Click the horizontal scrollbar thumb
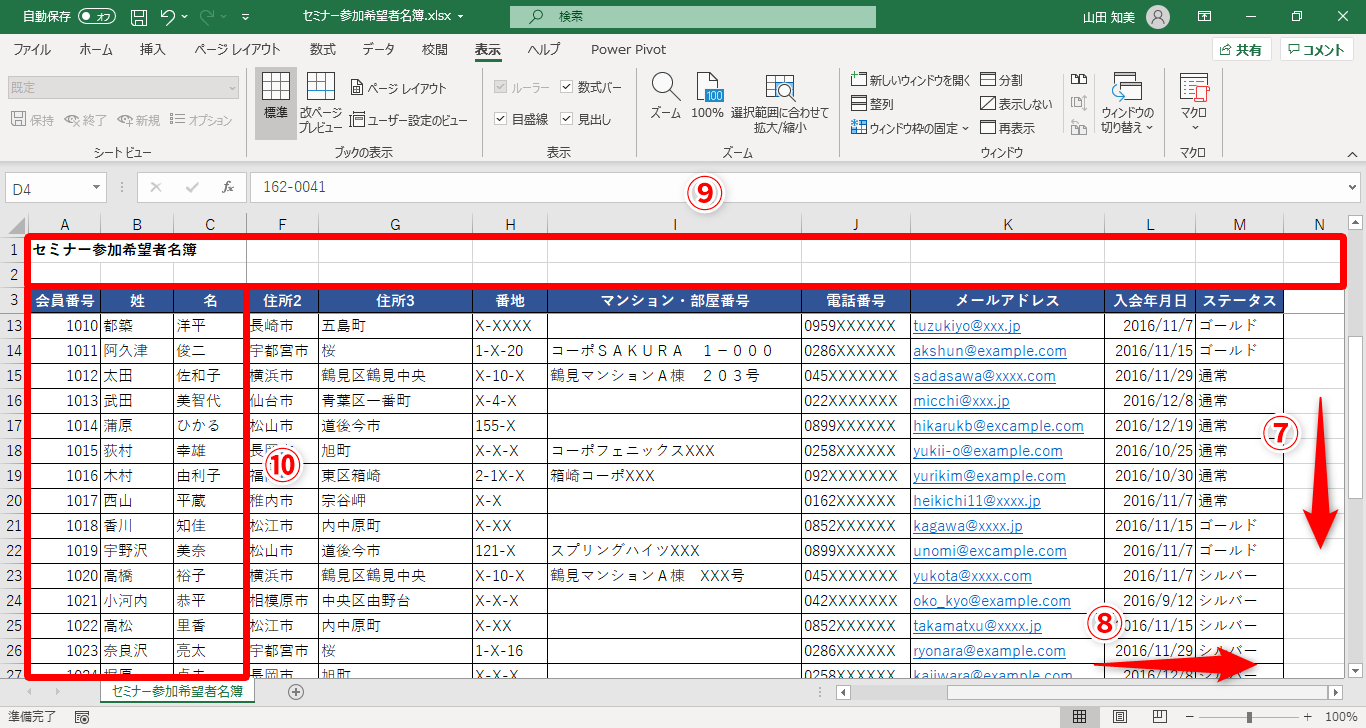Image resolution: width=1366 pixels, height=728 pixels. [x=1135, y=691]
